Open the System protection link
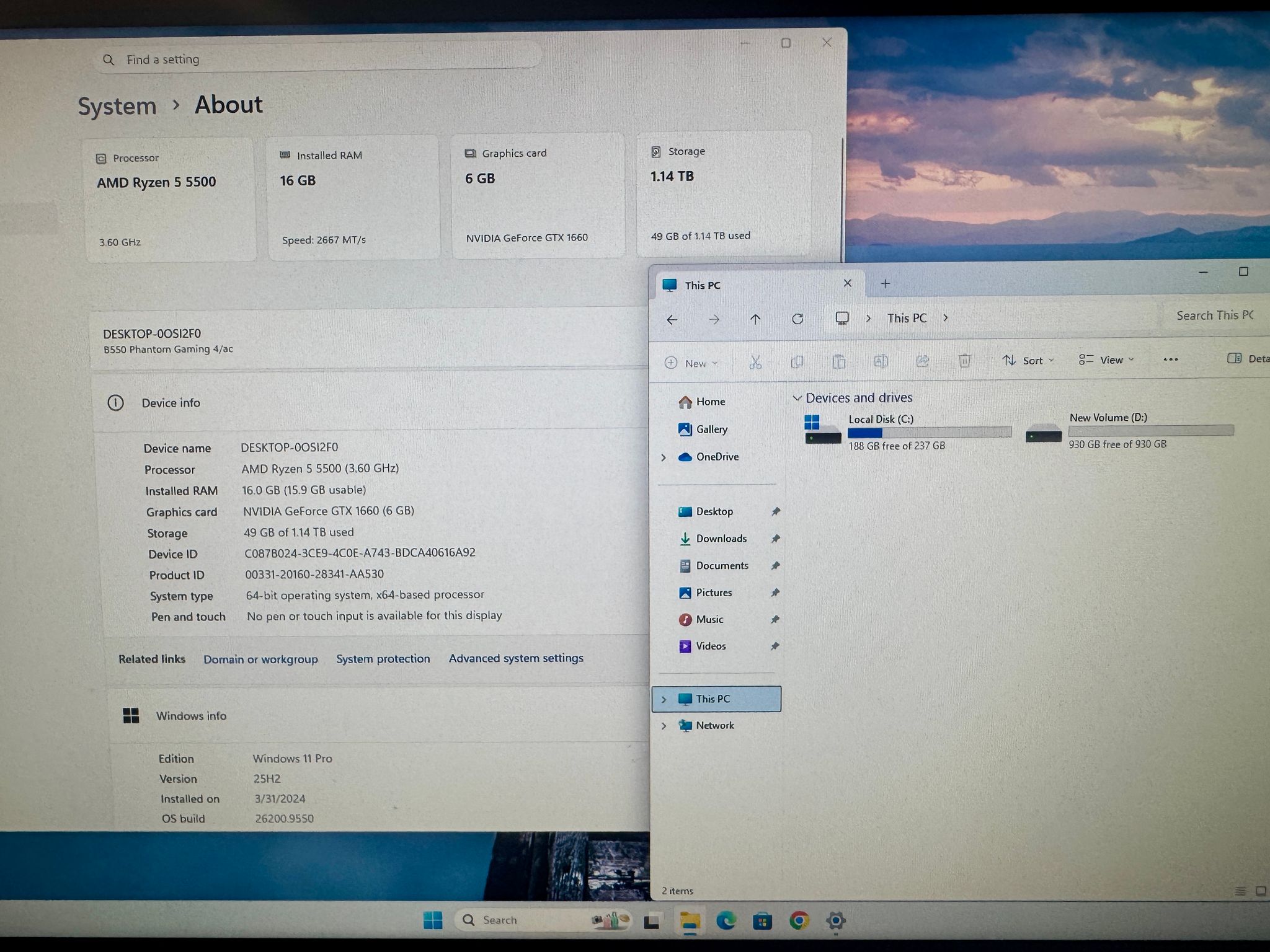The width and height of the screenshot is (1270, 952). click(383, 659)
